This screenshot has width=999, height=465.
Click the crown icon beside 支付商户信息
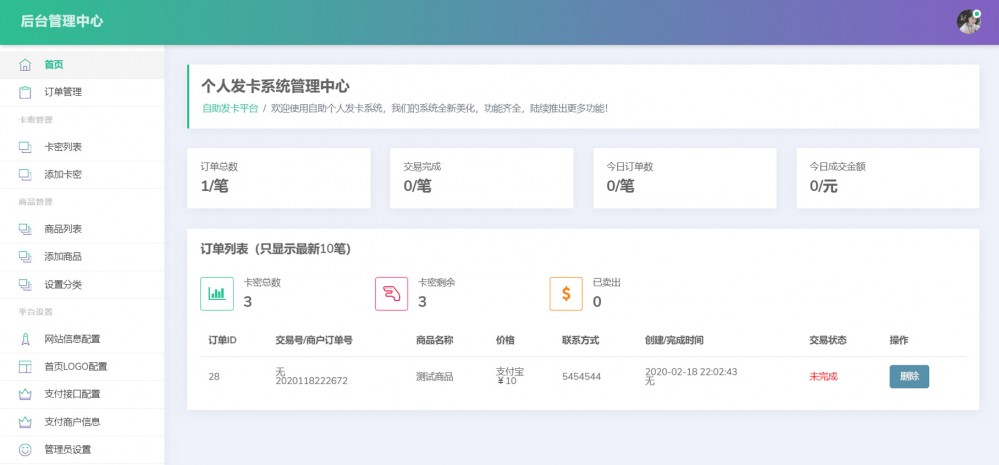pyautogui.click(x=25, y=422)
